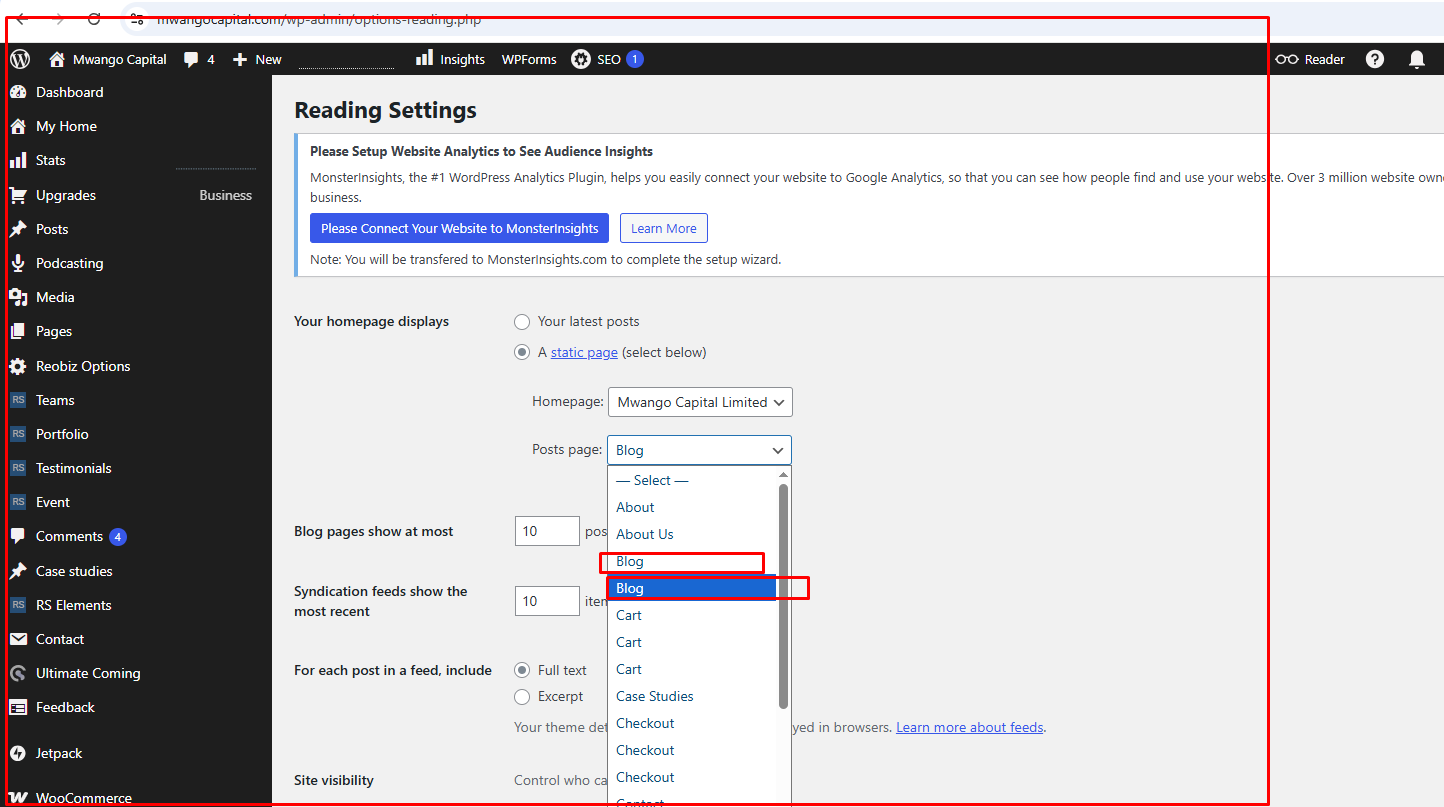Choose About from the dropdown list
The height and width of the screenshot is (807, 1444).
coord(692,507)
